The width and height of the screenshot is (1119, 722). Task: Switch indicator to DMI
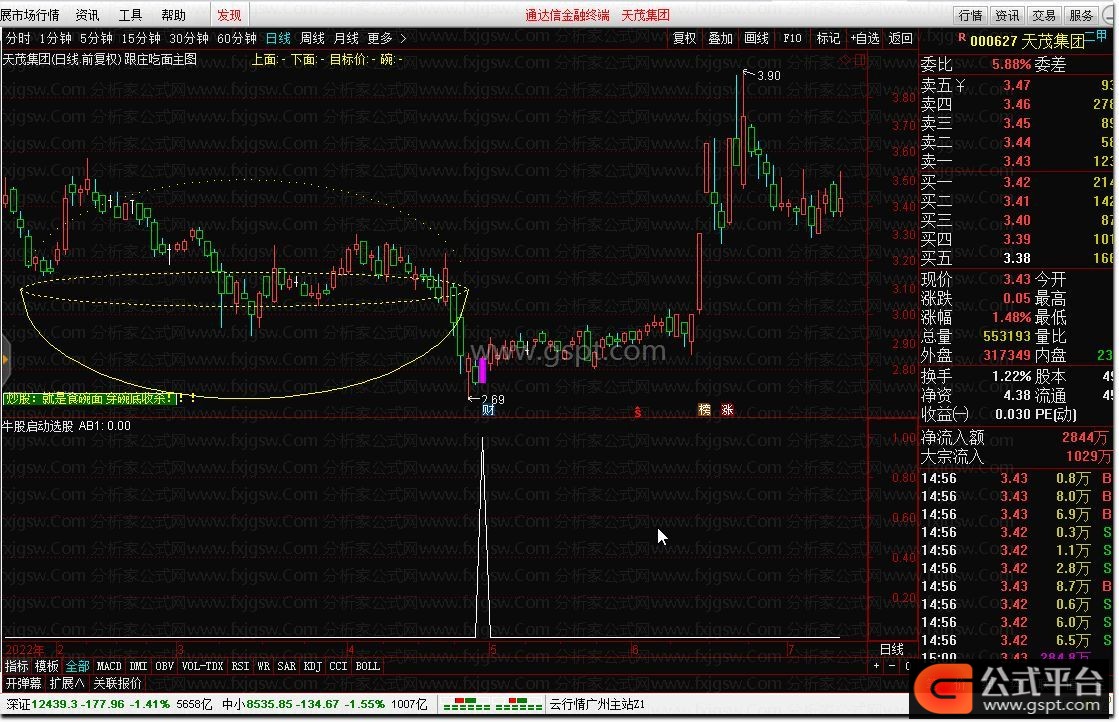[138, 666]
